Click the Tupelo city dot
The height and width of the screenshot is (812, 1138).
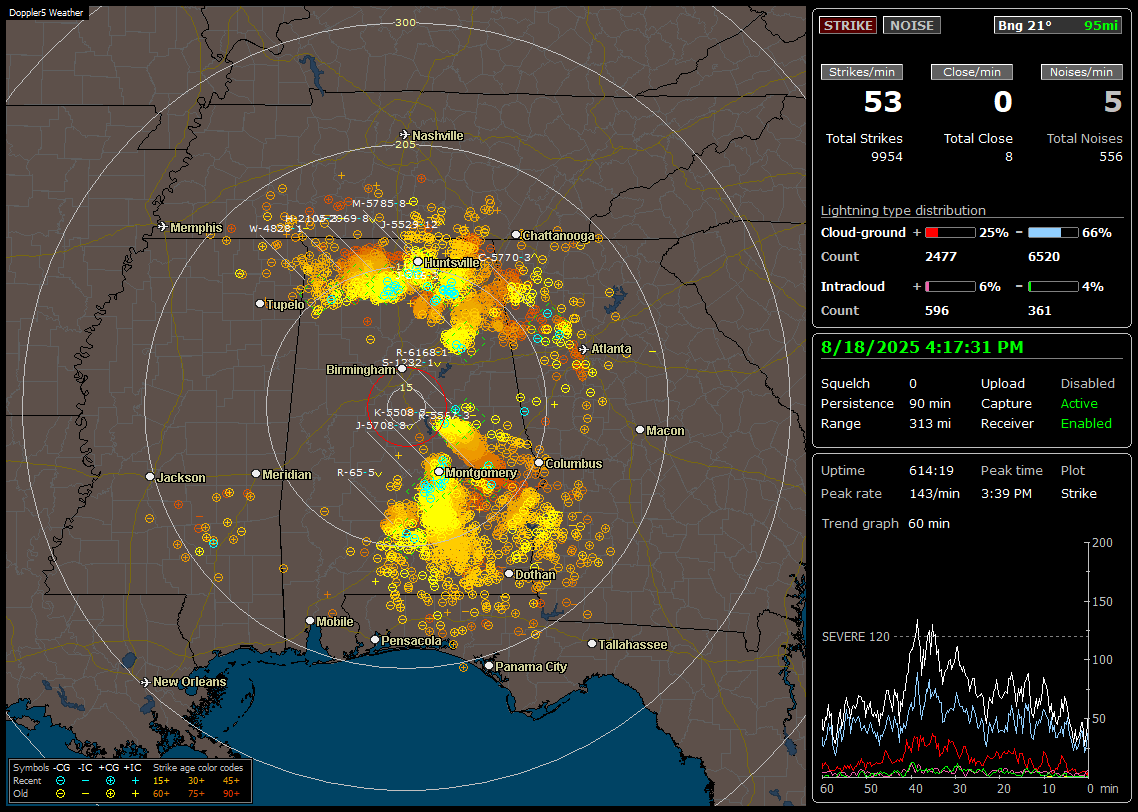point(260,303)
